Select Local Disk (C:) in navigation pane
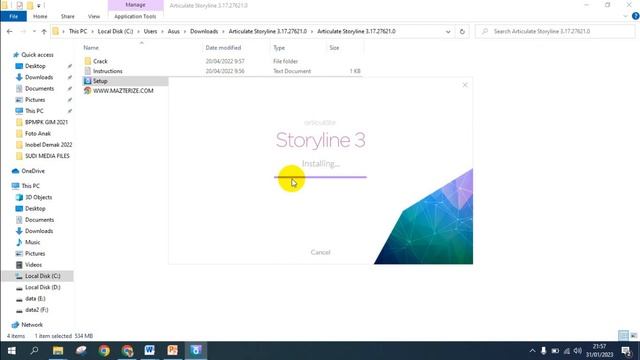640x360 pixels. (x=42, y=276)
